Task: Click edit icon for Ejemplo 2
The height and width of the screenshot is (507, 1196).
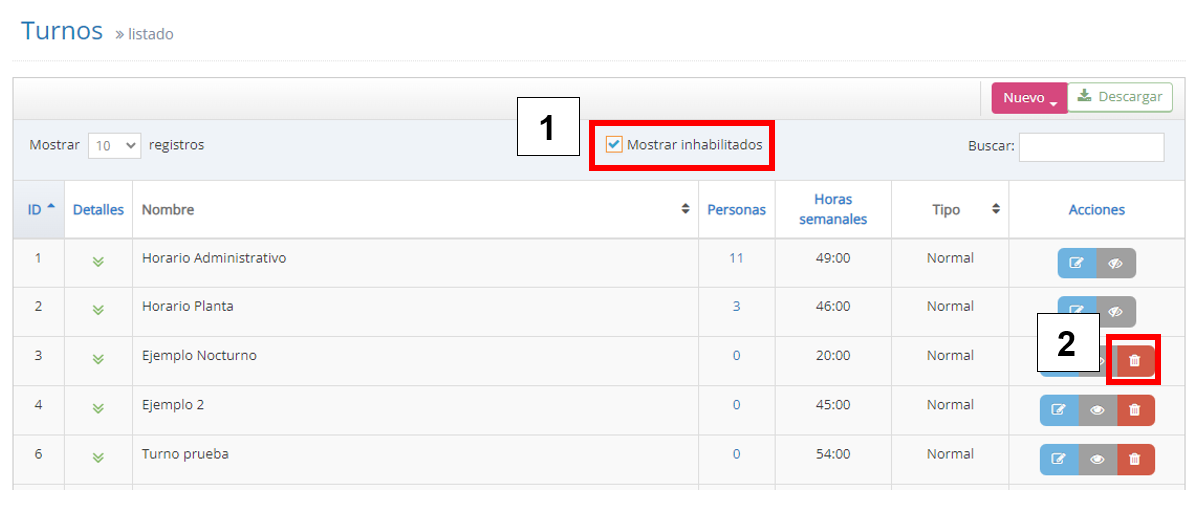Action: click(x=1059, y=410)
